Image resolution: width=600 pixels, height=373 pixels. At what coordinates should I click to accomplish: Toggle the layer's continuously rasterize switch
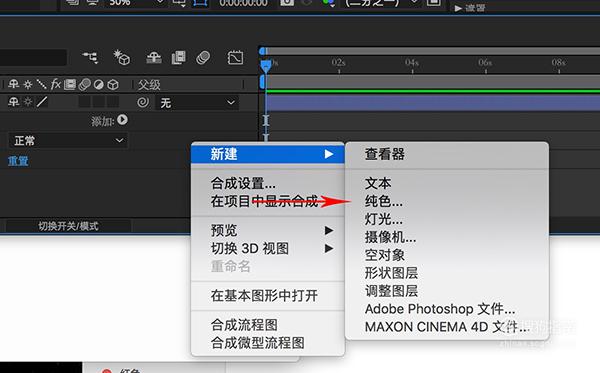click(x=28, y=102)
